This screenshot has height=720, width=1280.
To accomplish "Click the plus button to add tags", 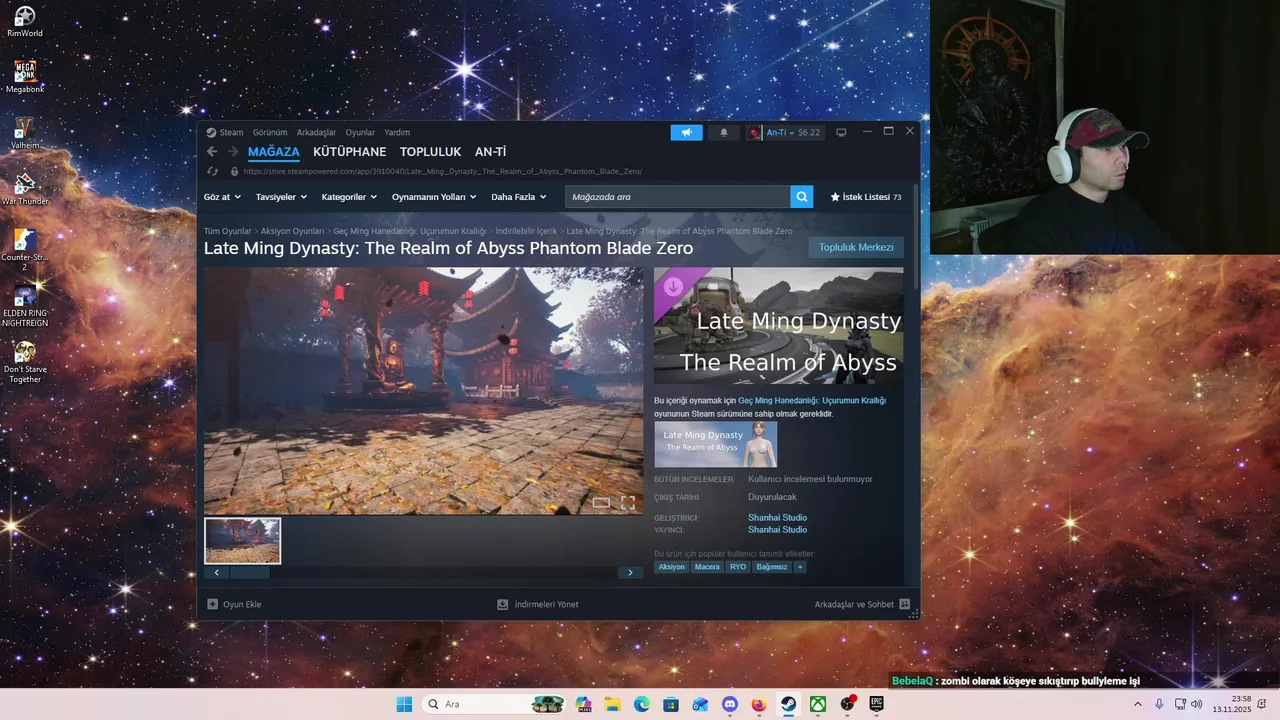I will tap(799, 567).
